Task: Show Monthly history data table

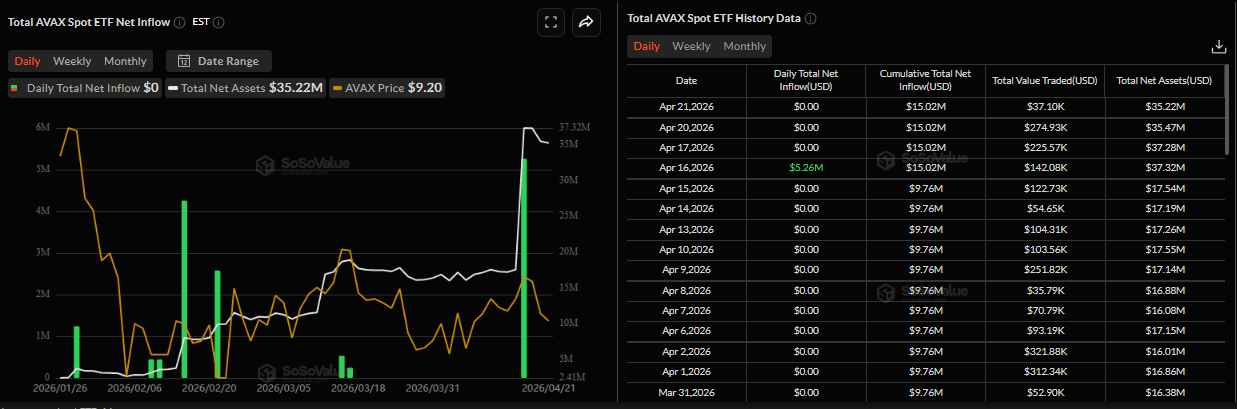Action: pyautogui.click(x=744, y=46)
